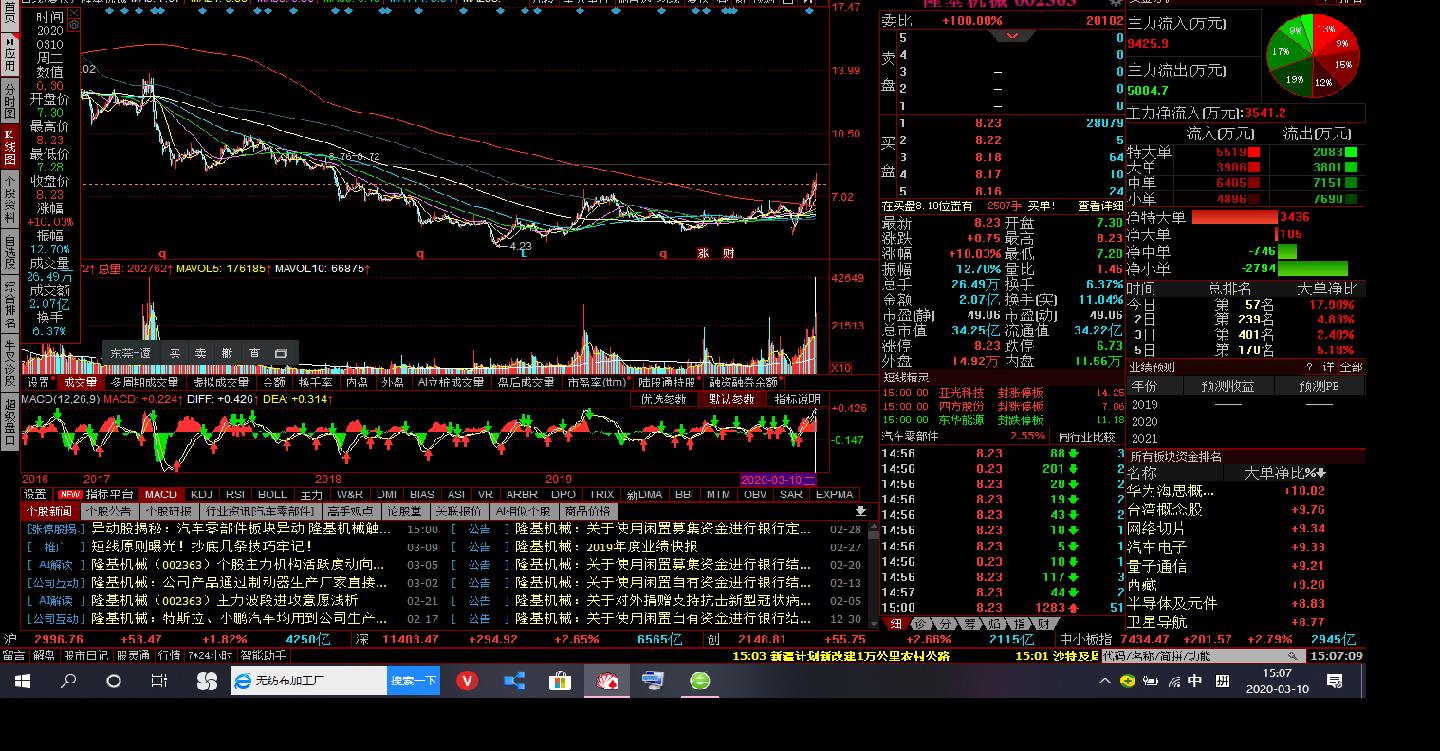The width and height of the screenshot is (1440, 751).
Task: Click the IE icon in taskbar search box
Action: click(x=243, y=681)
